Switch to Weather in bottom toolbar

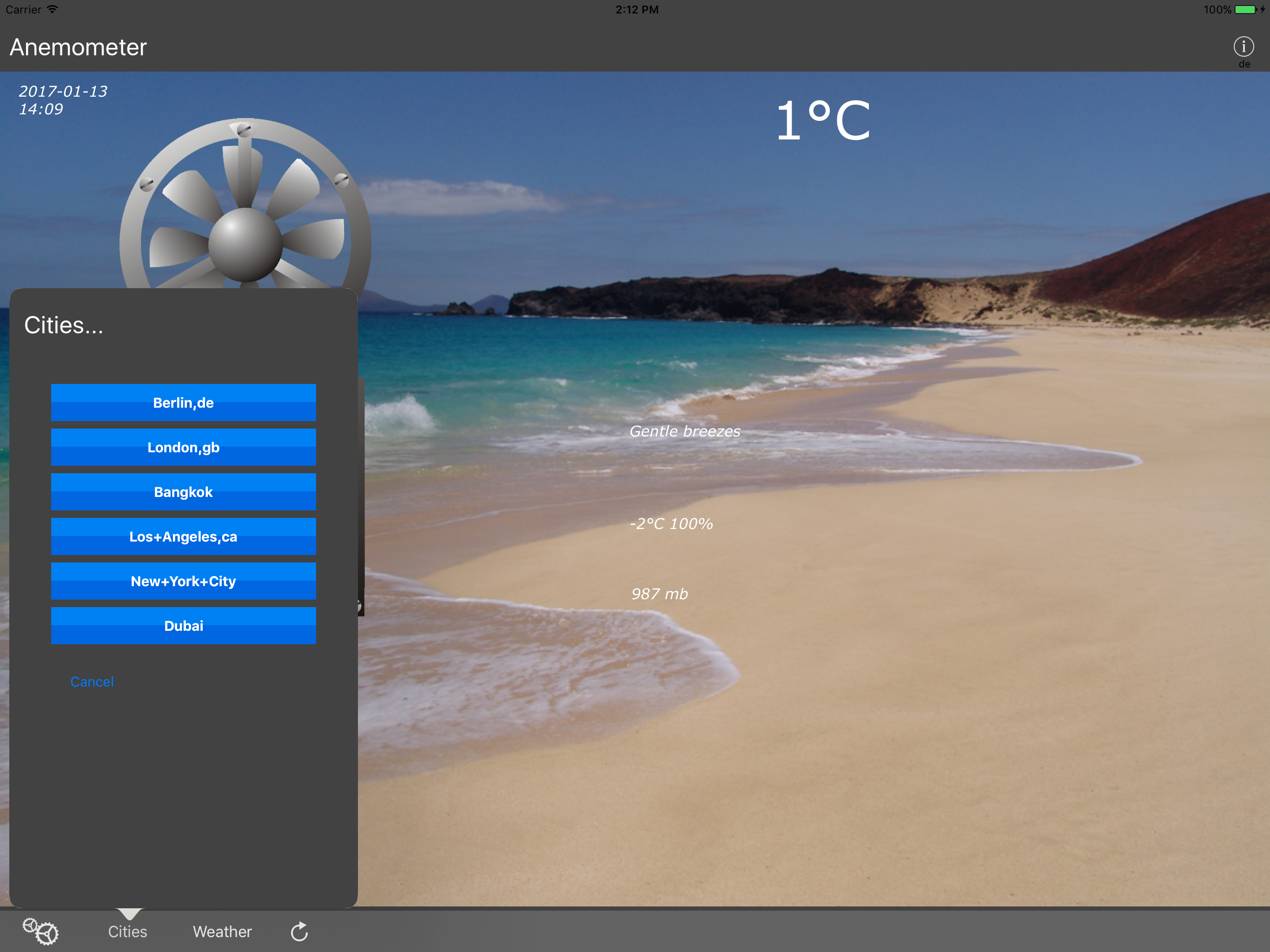222,932
